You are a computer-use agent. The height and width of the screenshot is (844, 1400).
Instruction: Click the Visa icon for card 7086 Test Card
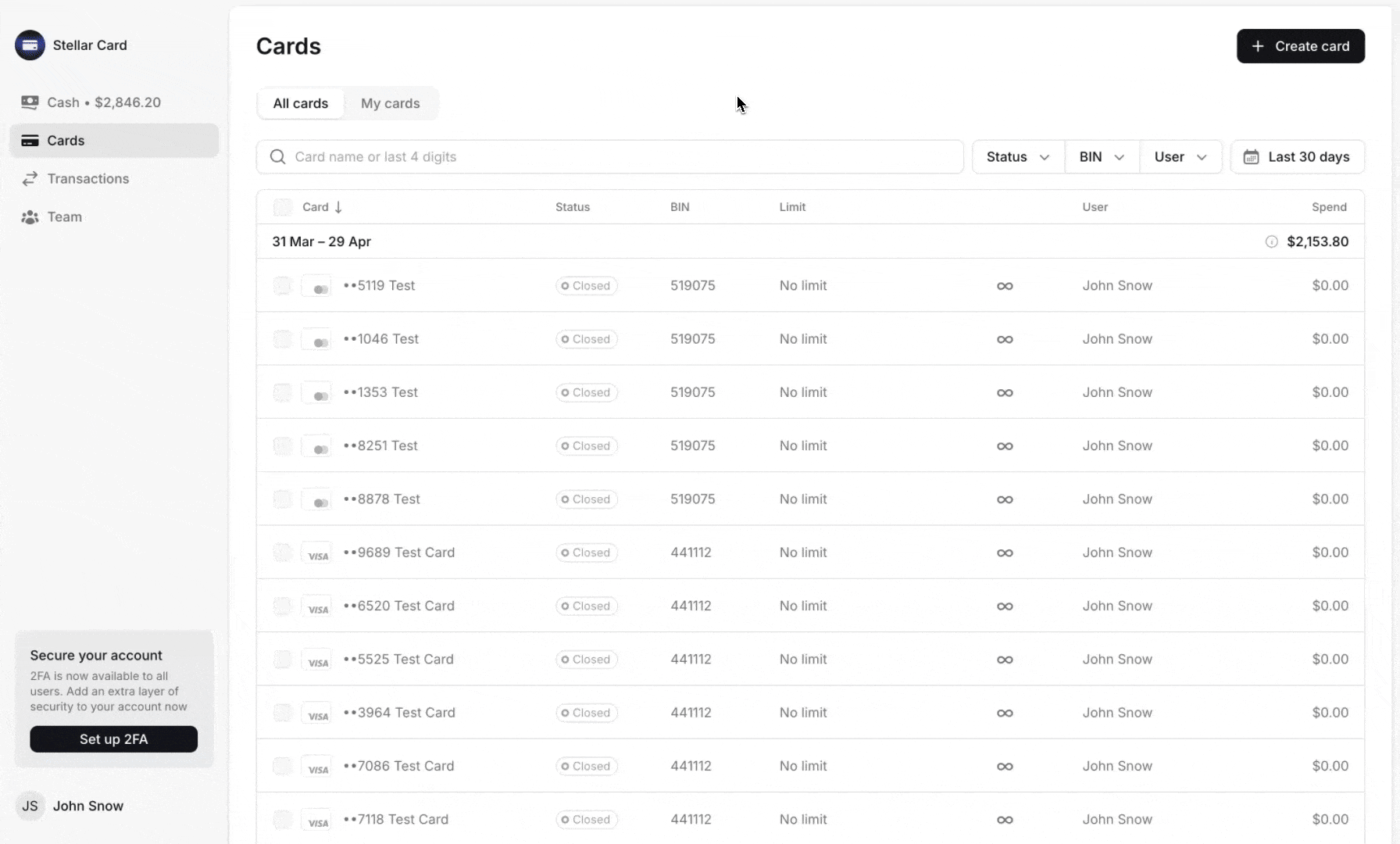point(316,767)
